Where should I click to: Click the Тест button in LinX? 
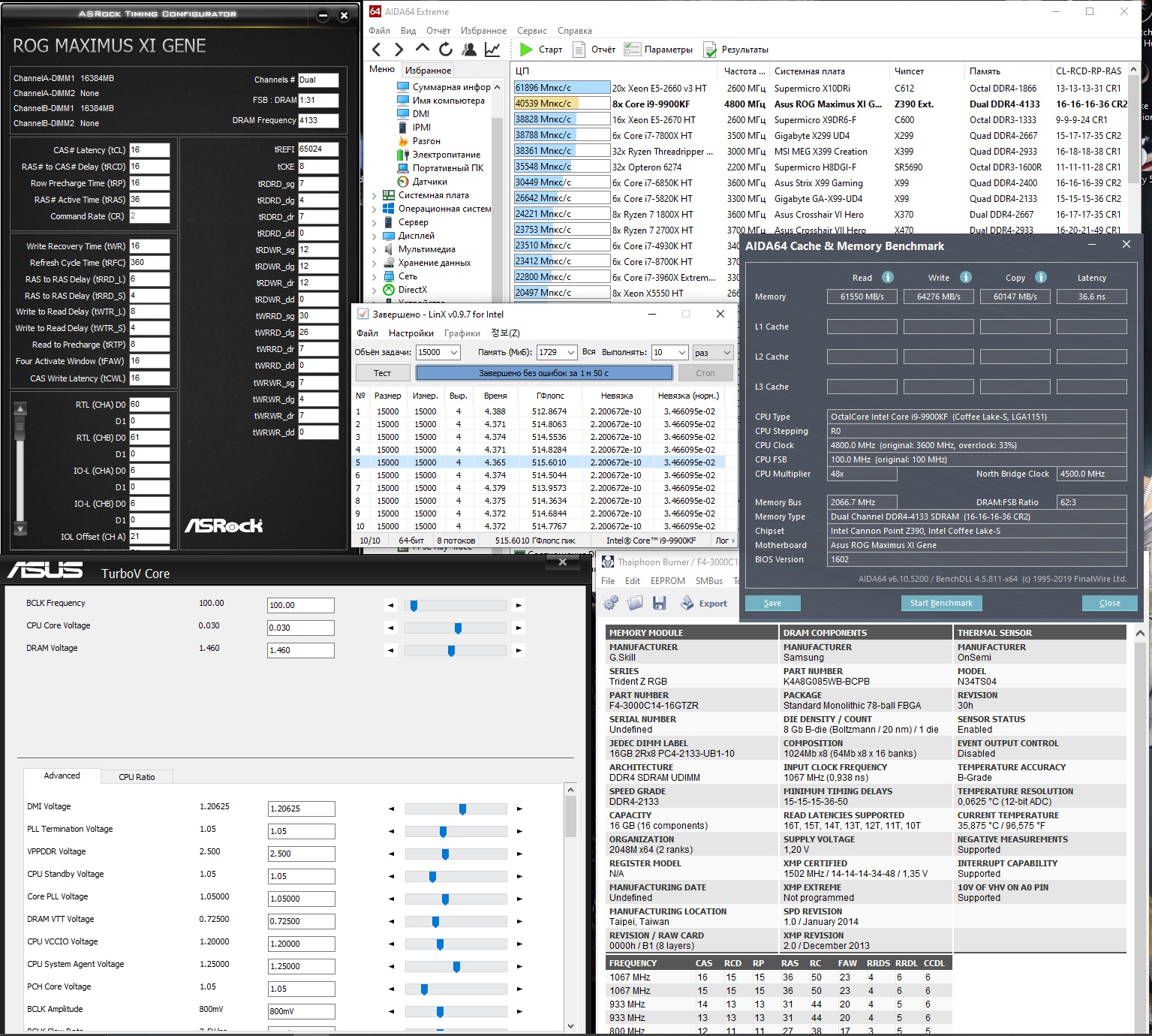[x=383, y=373]
